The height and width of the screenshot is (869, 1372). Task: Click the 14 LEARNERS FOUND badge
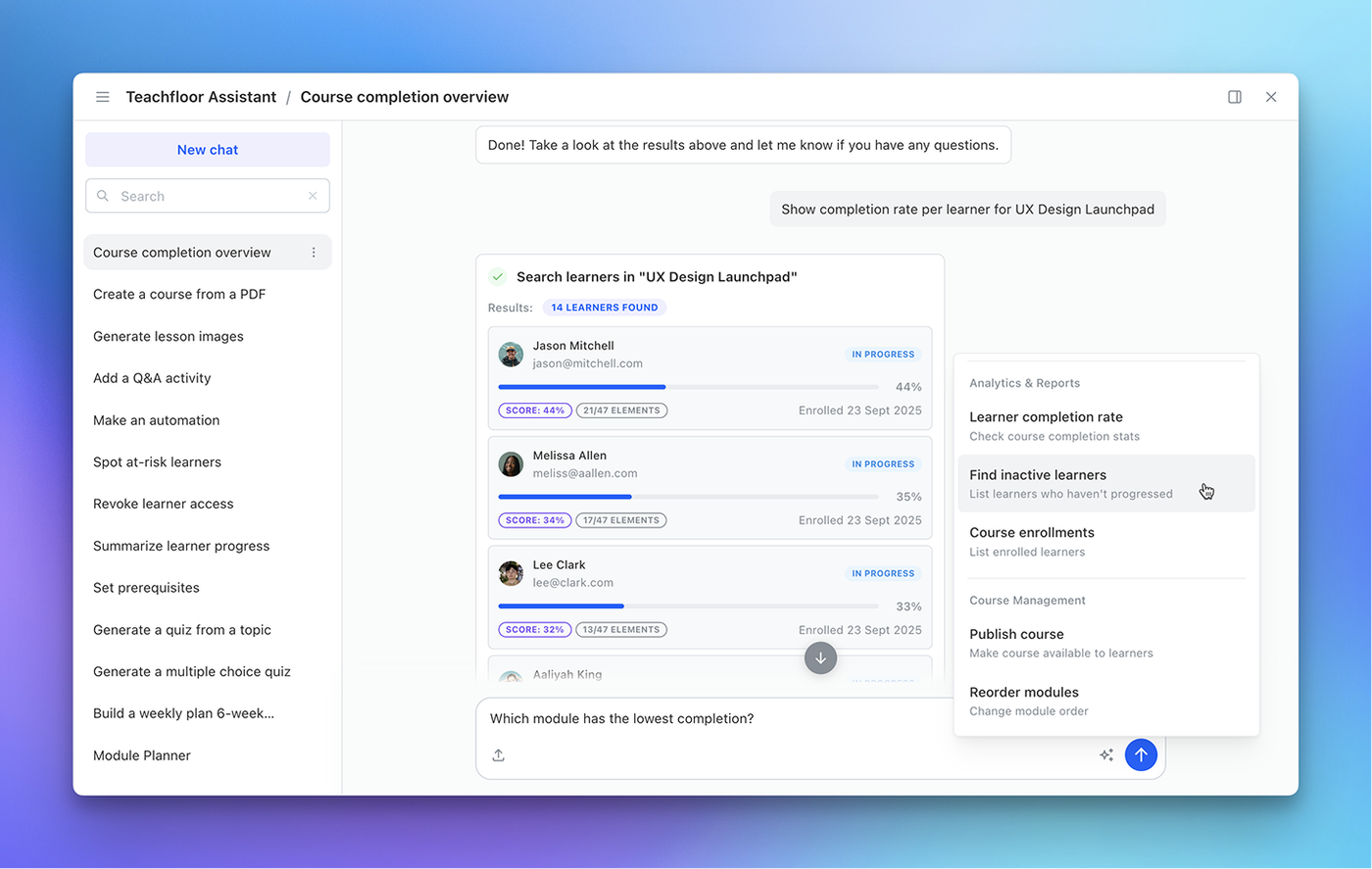pyautogui.click(x=605, y=308)
